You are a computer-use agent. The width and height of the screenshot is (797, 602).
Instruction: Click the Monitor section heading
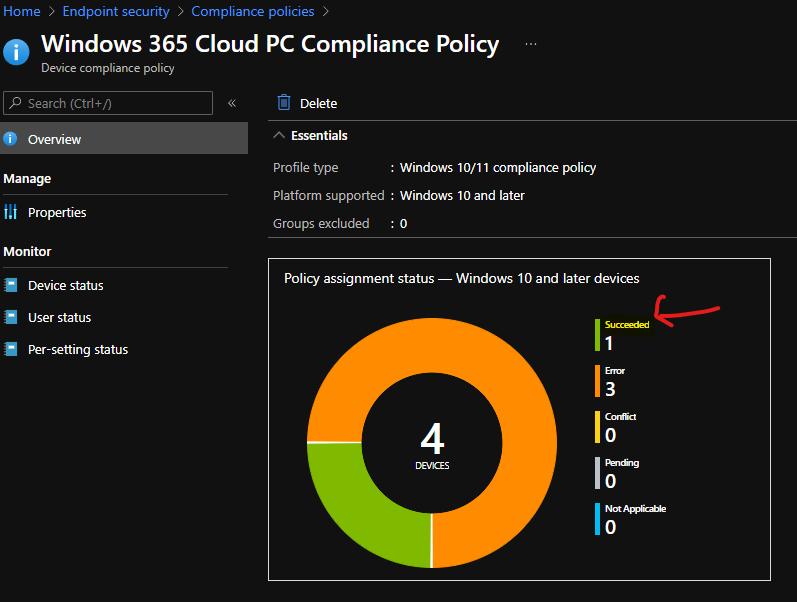coord(27,252)
